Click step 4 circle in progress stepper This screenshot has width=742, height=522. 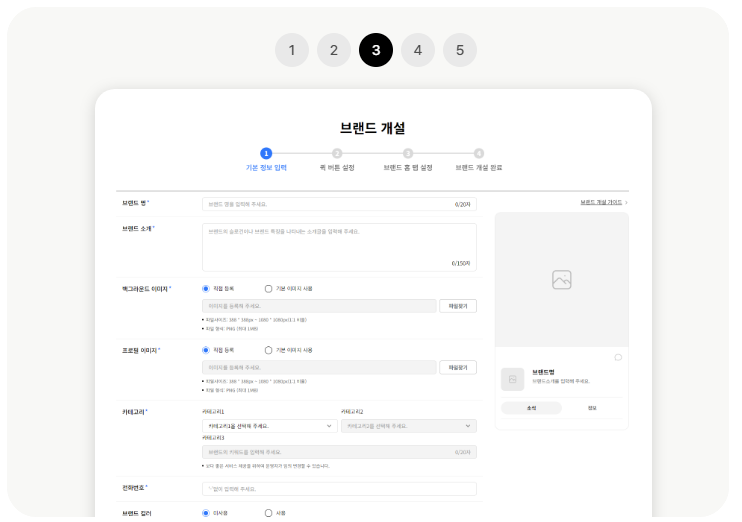(479, 153)
